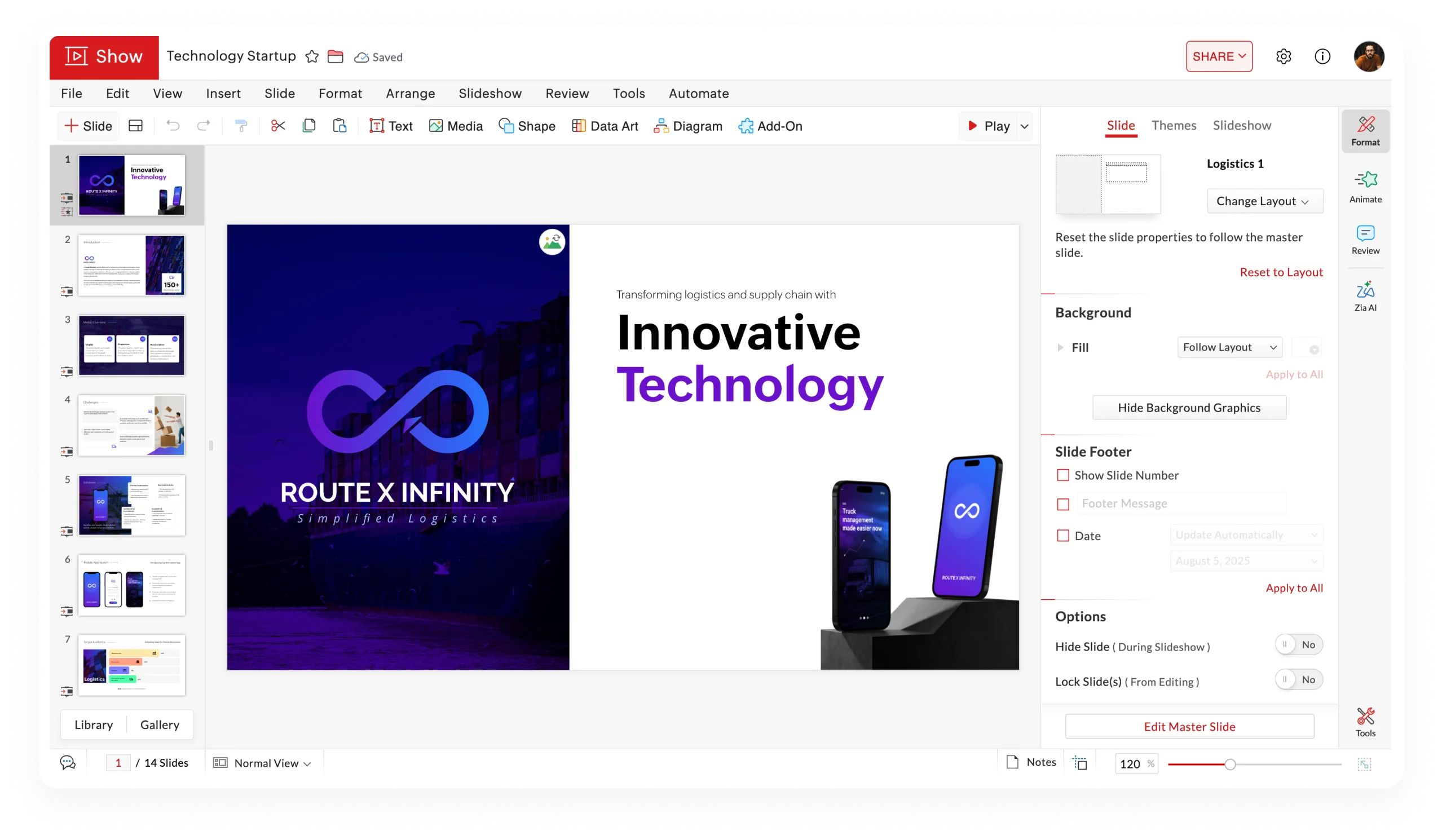Open Zia AI from the sidebar
Screen dimensions: 1442x840
click(x=1365, y=296)
